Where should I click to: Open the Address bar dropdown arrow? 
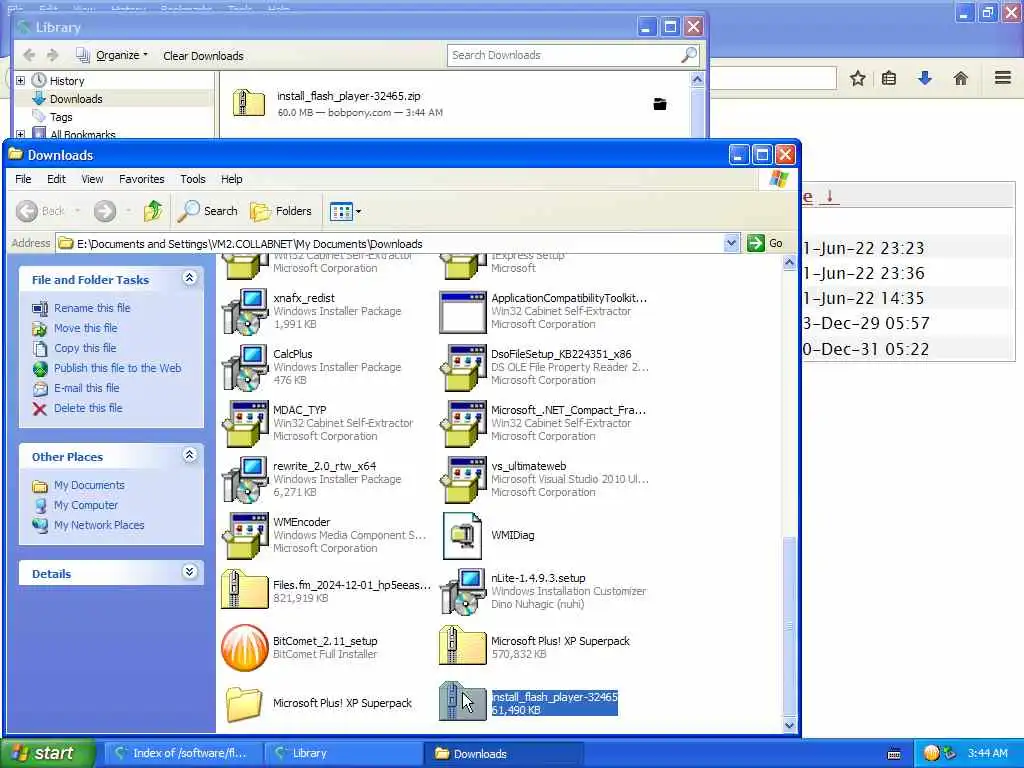(x=731, y=243)
